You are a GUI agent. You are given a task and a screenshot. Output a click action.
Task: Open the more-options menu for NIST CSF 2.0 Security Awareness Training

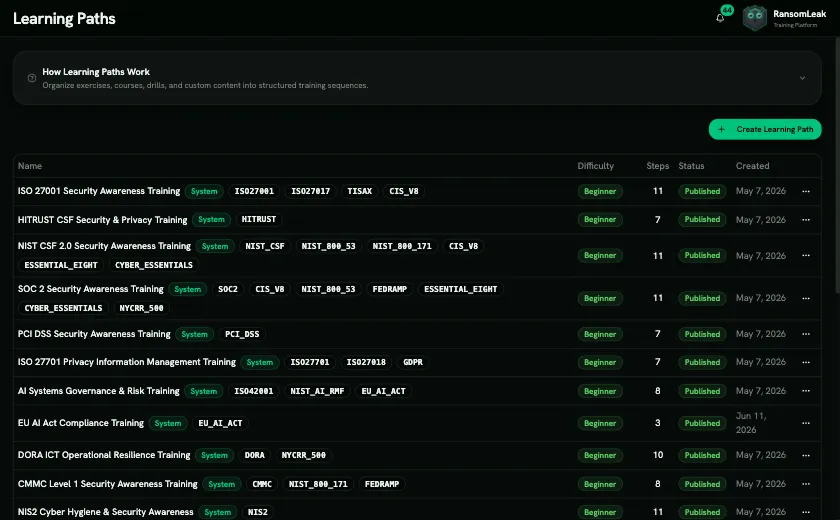(805, 255)
